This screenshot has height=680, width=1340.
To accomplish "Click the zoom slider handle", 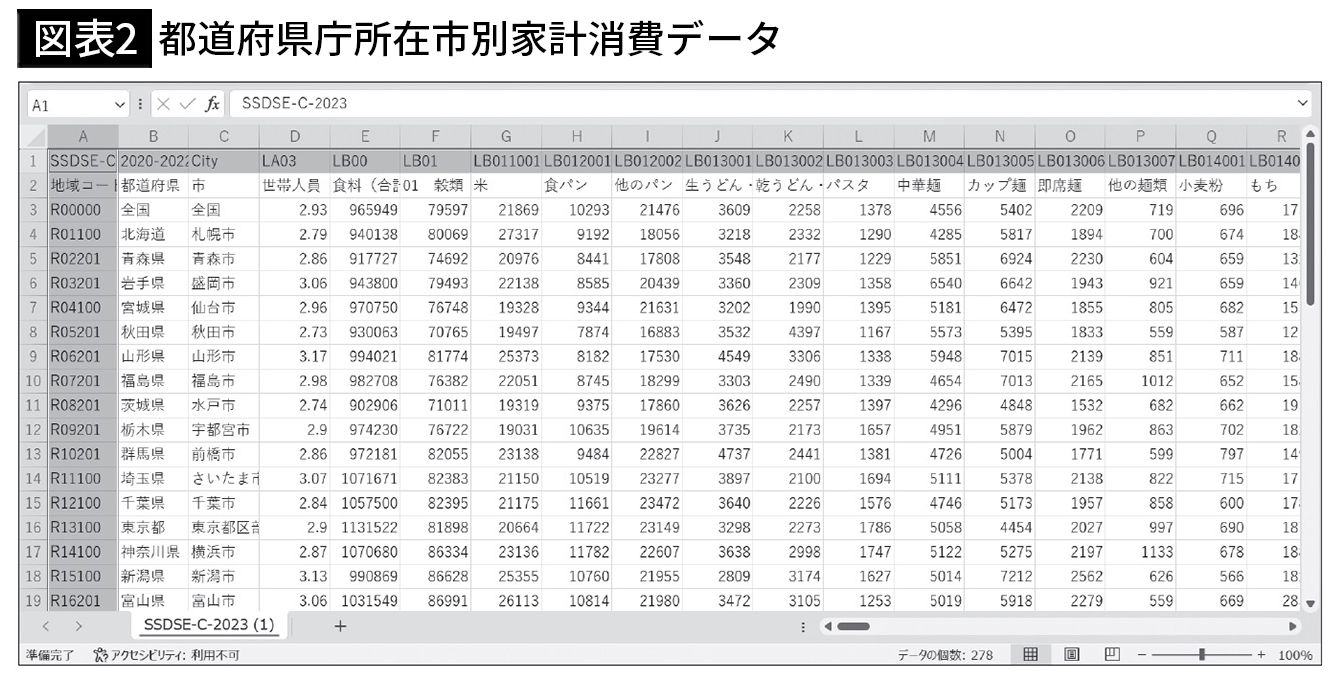I will (x=1202, y=655).
